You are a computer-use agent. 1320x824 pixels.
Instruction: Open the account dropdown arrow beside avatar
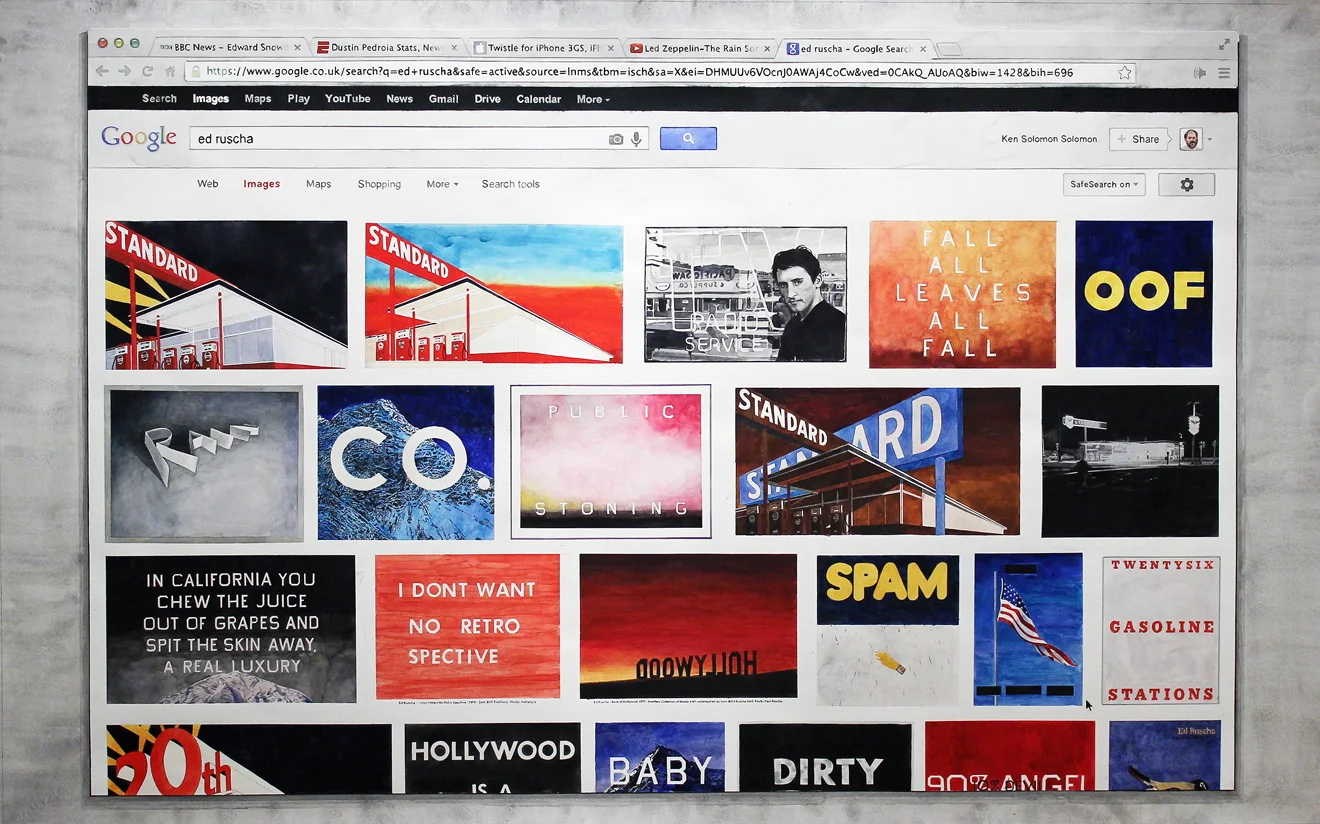(1210, 140)
